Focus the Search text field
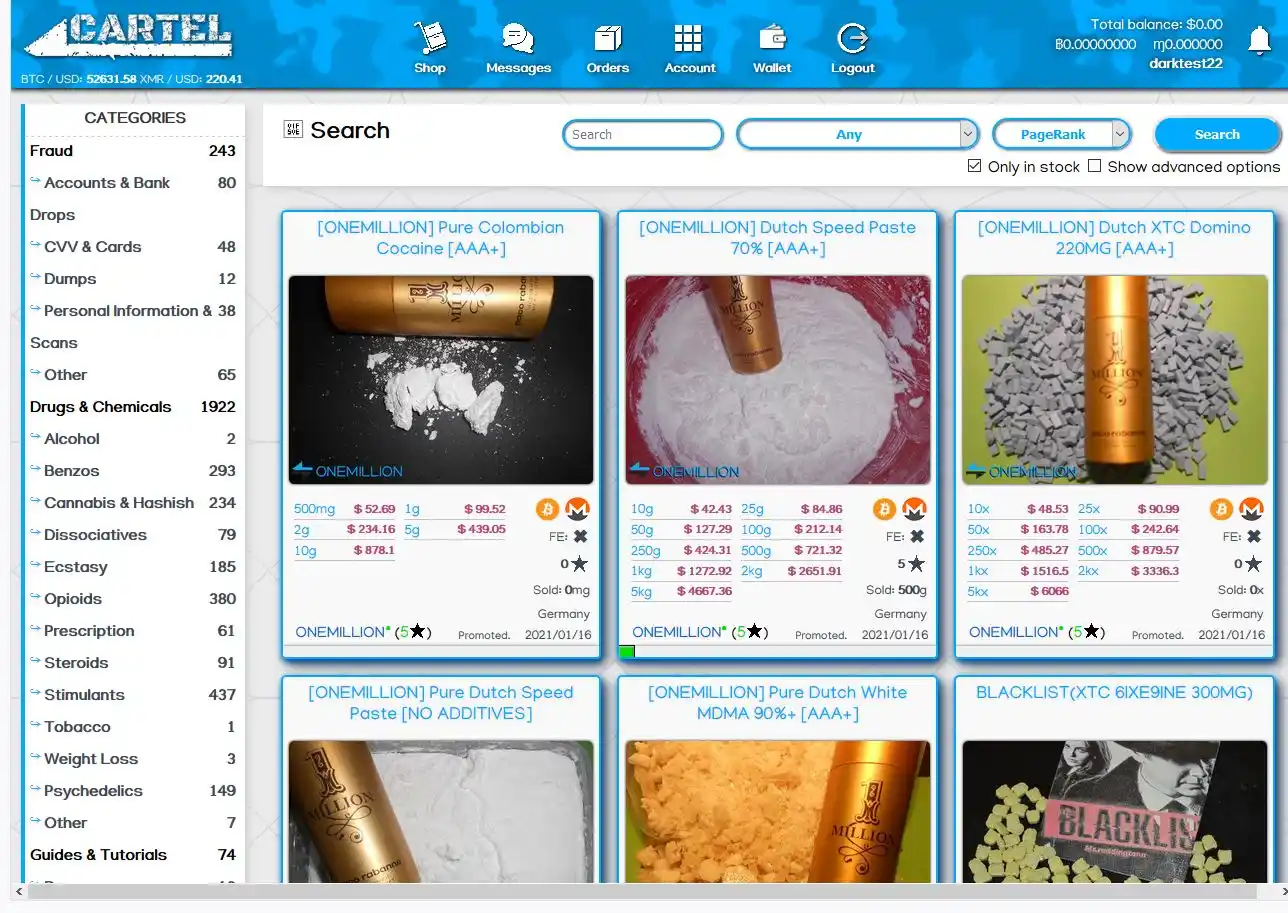Image resolution: width=1288 pixels, height=913 pixels. [x=642, y=134]
